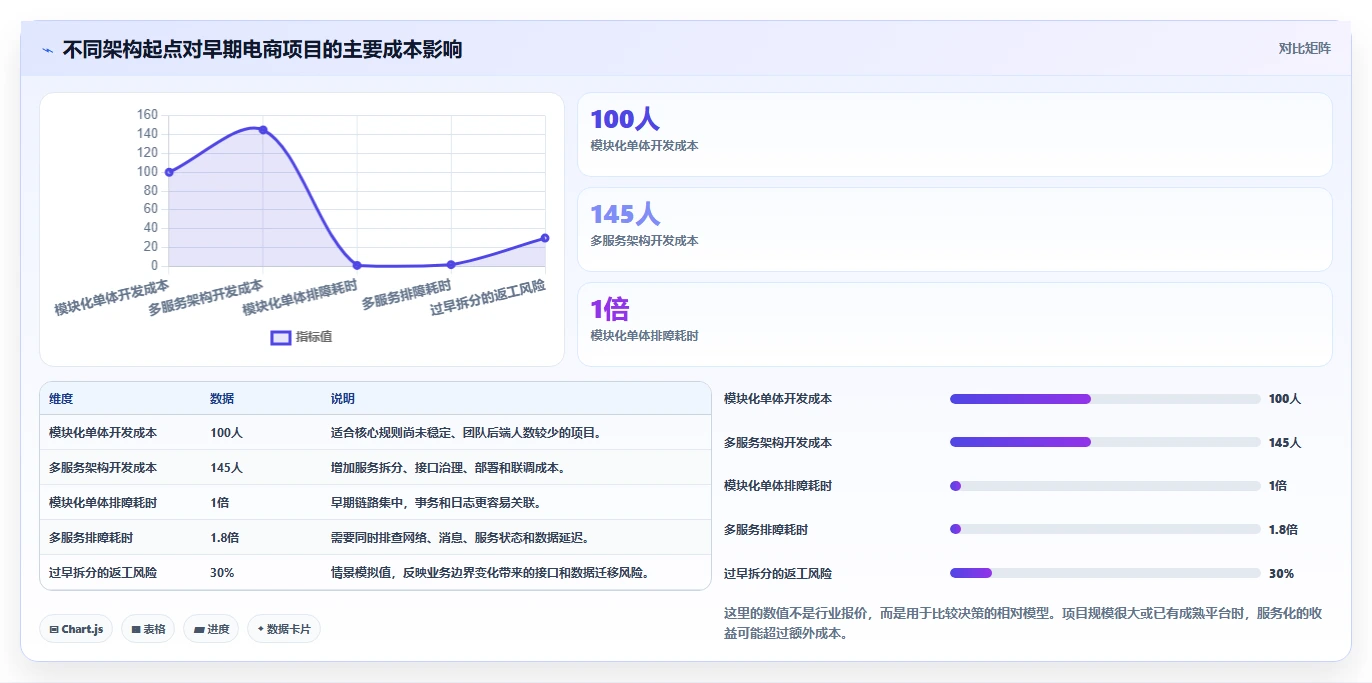
Task: Select the 数据卡片 chip
Action: 284,629
